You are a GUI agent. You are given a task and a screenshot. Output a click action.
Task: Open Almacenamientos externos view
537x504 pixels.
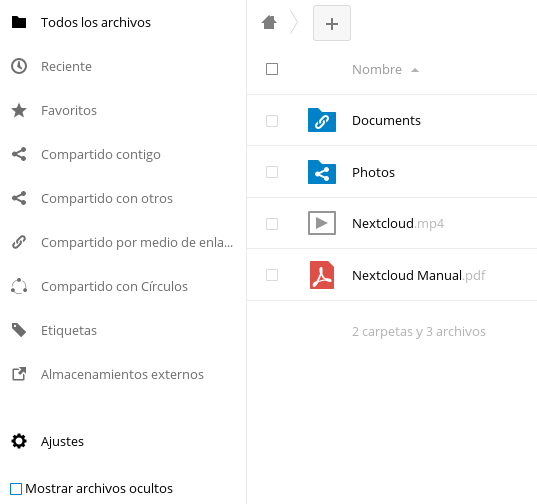[123, 375]
